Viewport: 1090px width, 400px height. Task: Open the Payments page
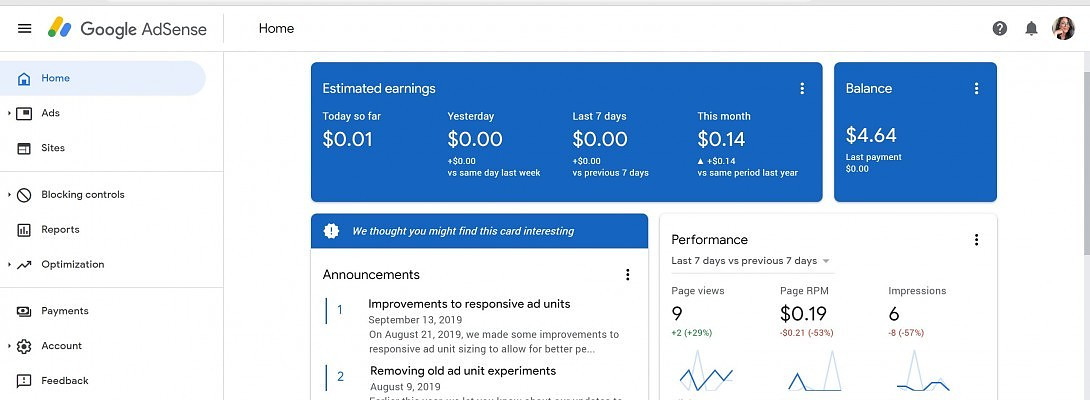[x=64, y=311]
